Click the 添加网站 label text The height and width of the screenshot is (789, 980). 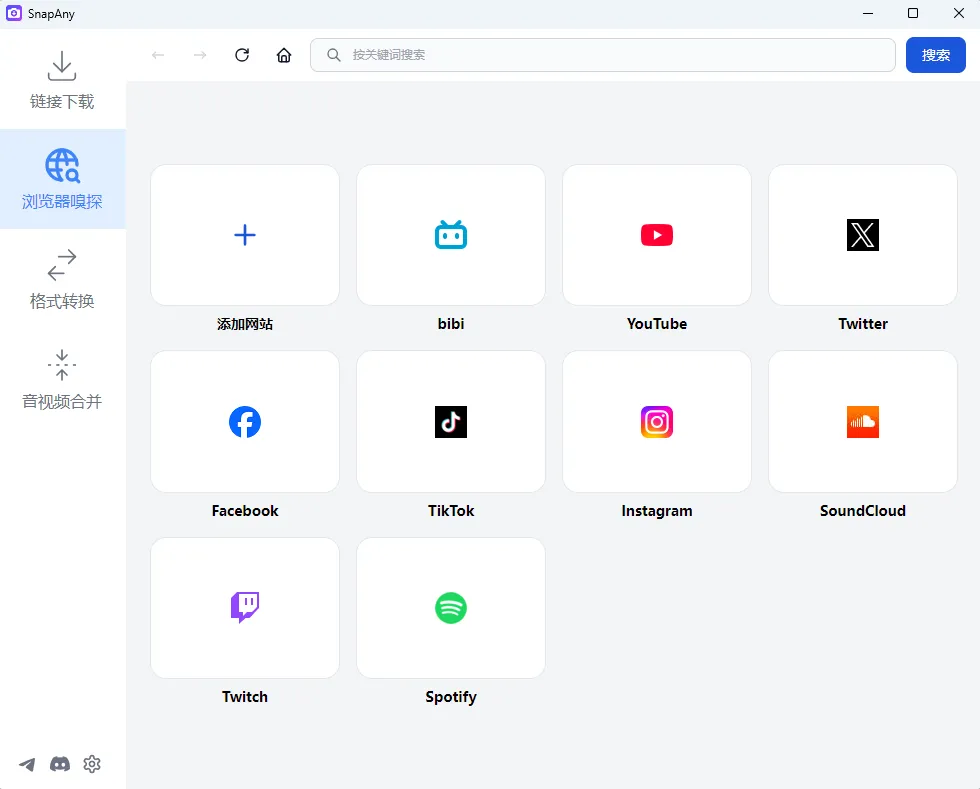[x=245, y=324]
